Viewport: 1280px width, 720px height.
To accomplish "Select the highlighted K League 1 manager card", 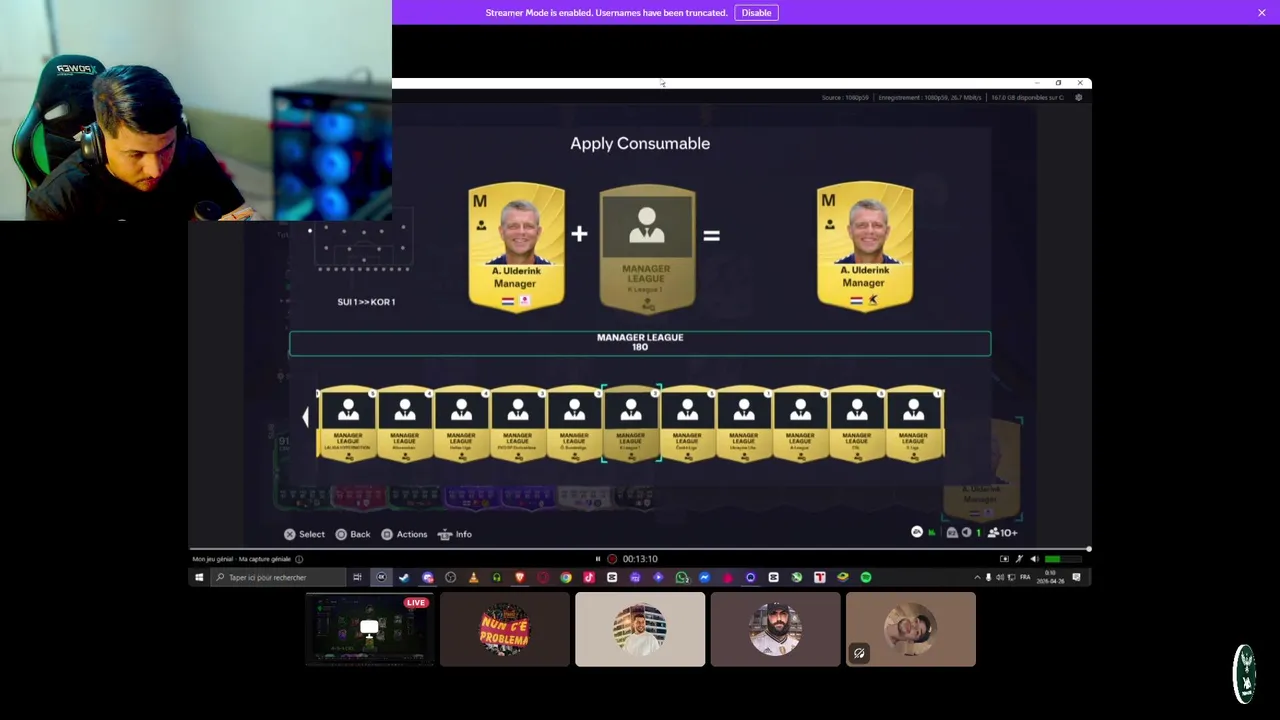I will pos(630,424).
